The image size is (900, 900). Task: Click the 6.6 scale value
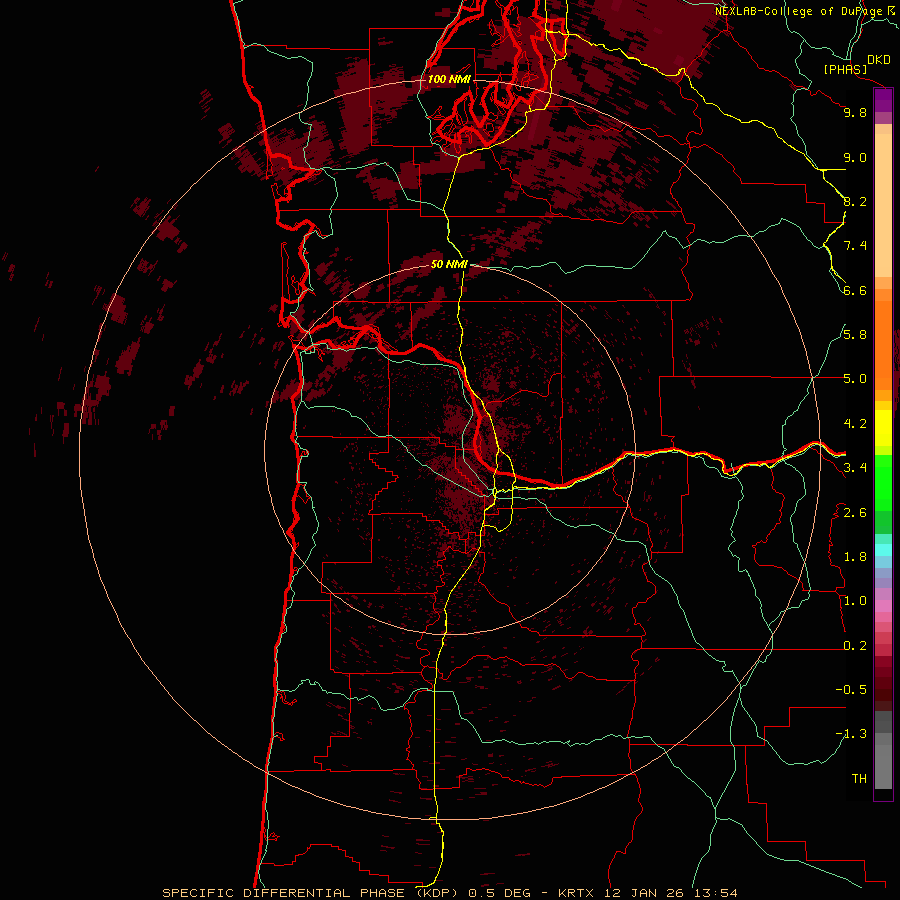pos(855,290)
